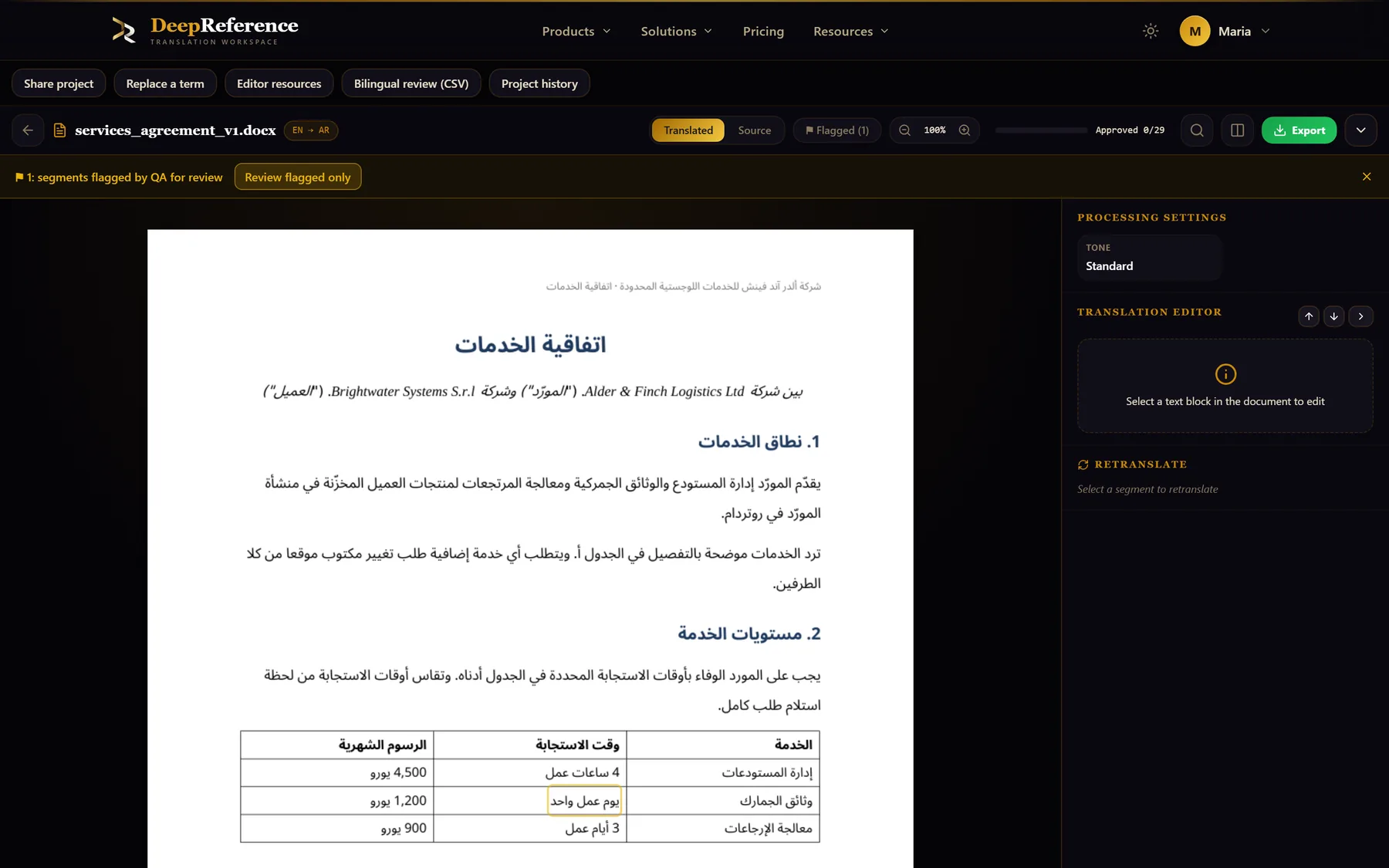Go back with the left arrow button
This screenshot has width=1389, height=868.
[x=28, y=130]
